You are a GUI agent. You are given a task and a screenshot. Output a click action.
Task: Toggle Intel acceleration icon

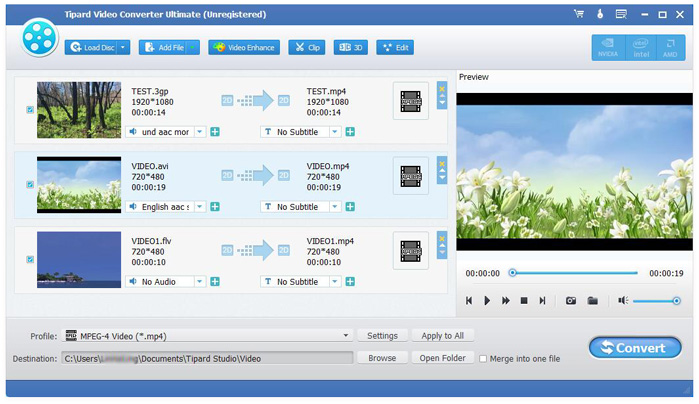[641, 48]
